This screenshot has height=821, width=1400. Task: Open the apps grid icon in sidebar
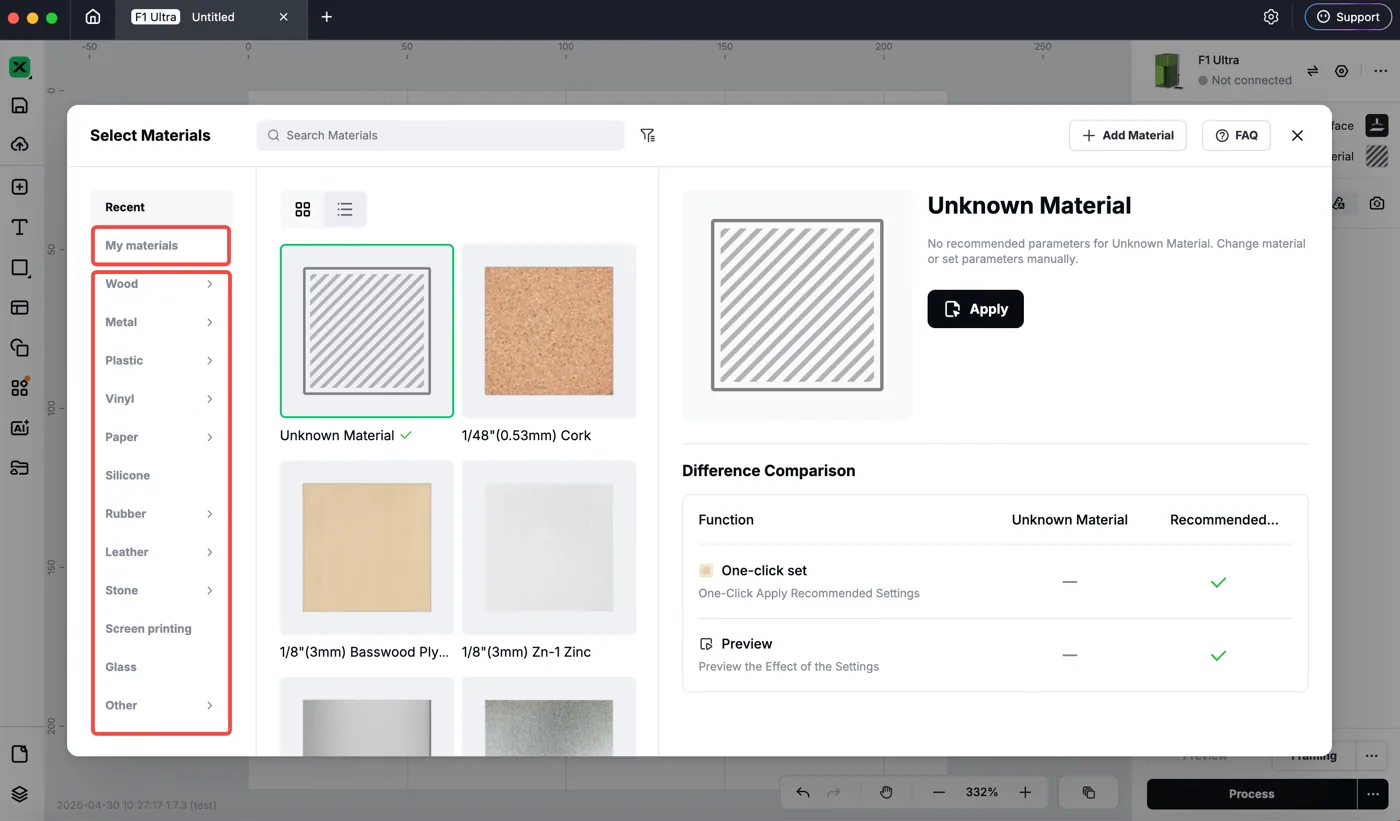tap(19, 388)
